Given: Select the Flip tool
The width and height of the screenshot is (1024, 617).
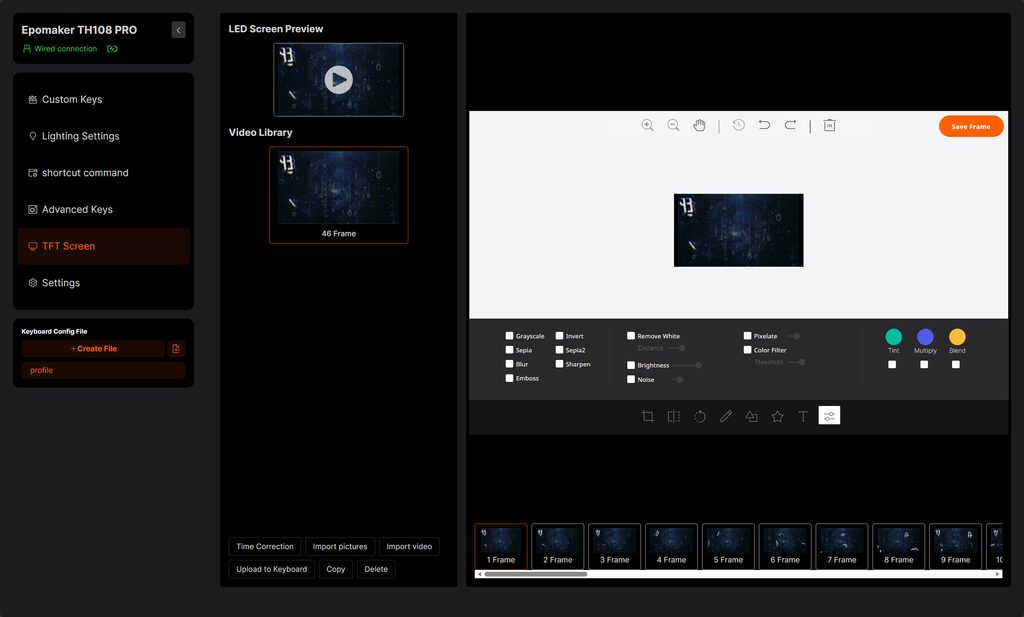Looking at the screenshot, I should pyautogui.click(x=674, y=416).
